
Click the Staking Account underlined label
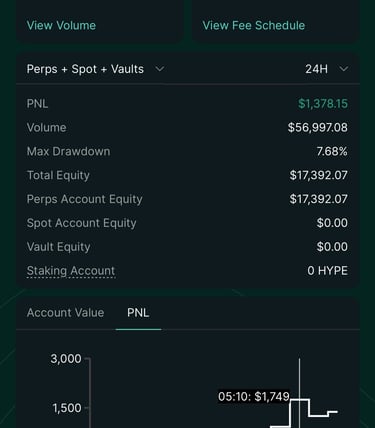71,271
